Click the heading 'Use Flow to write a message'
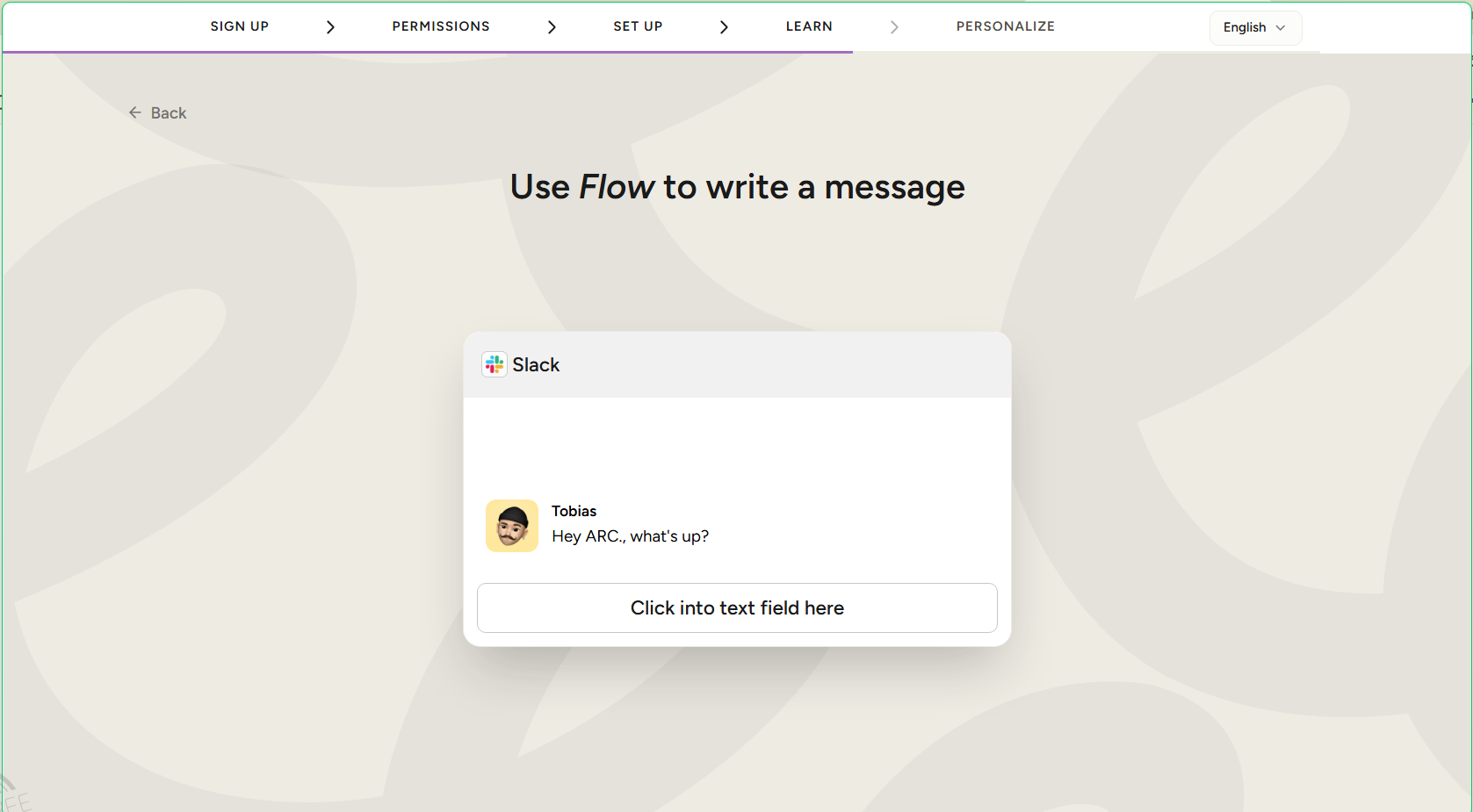Image resolution: width=1473 pixels, height=812 pixels. click(x=737, y=187)
